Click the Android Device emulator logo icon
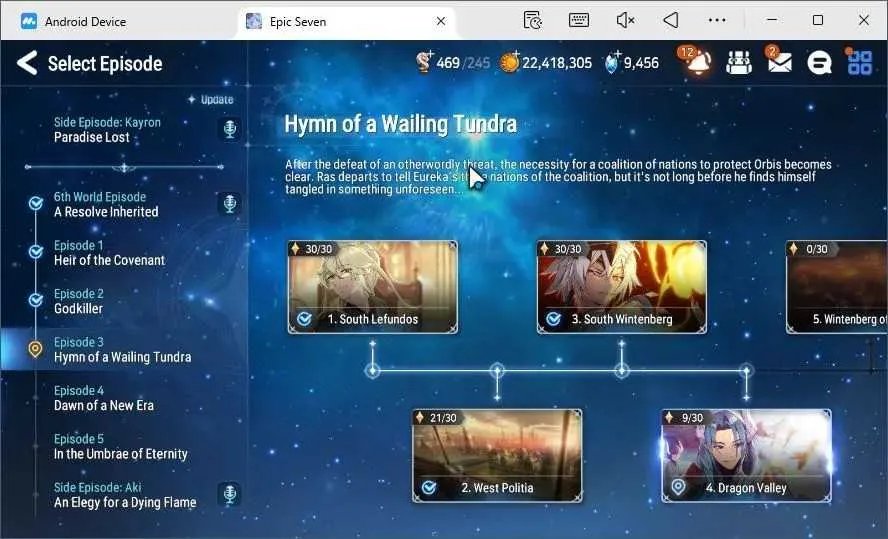 tap(29, 22)
